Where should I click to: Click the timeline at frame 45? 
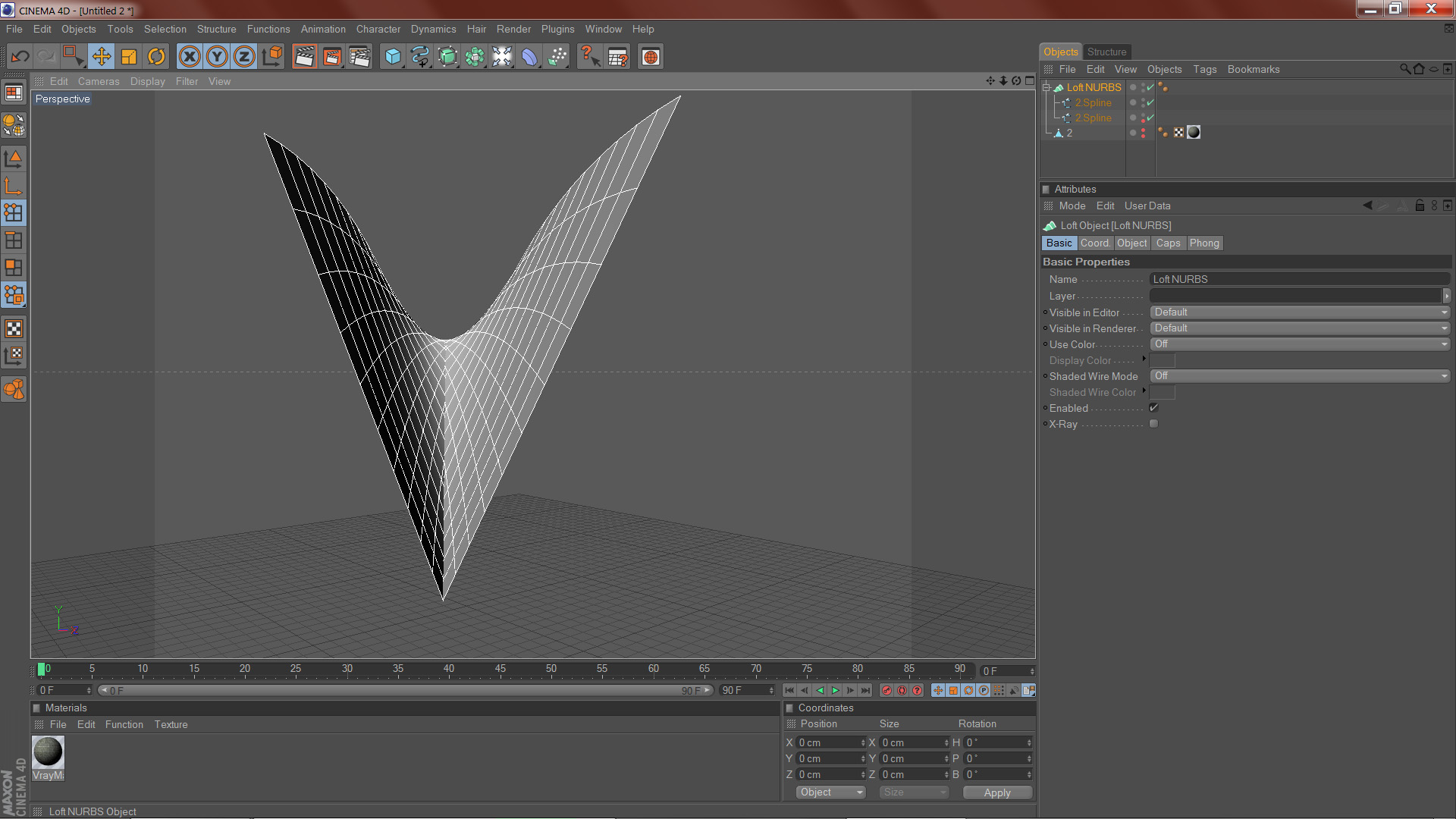click(500, 670)
